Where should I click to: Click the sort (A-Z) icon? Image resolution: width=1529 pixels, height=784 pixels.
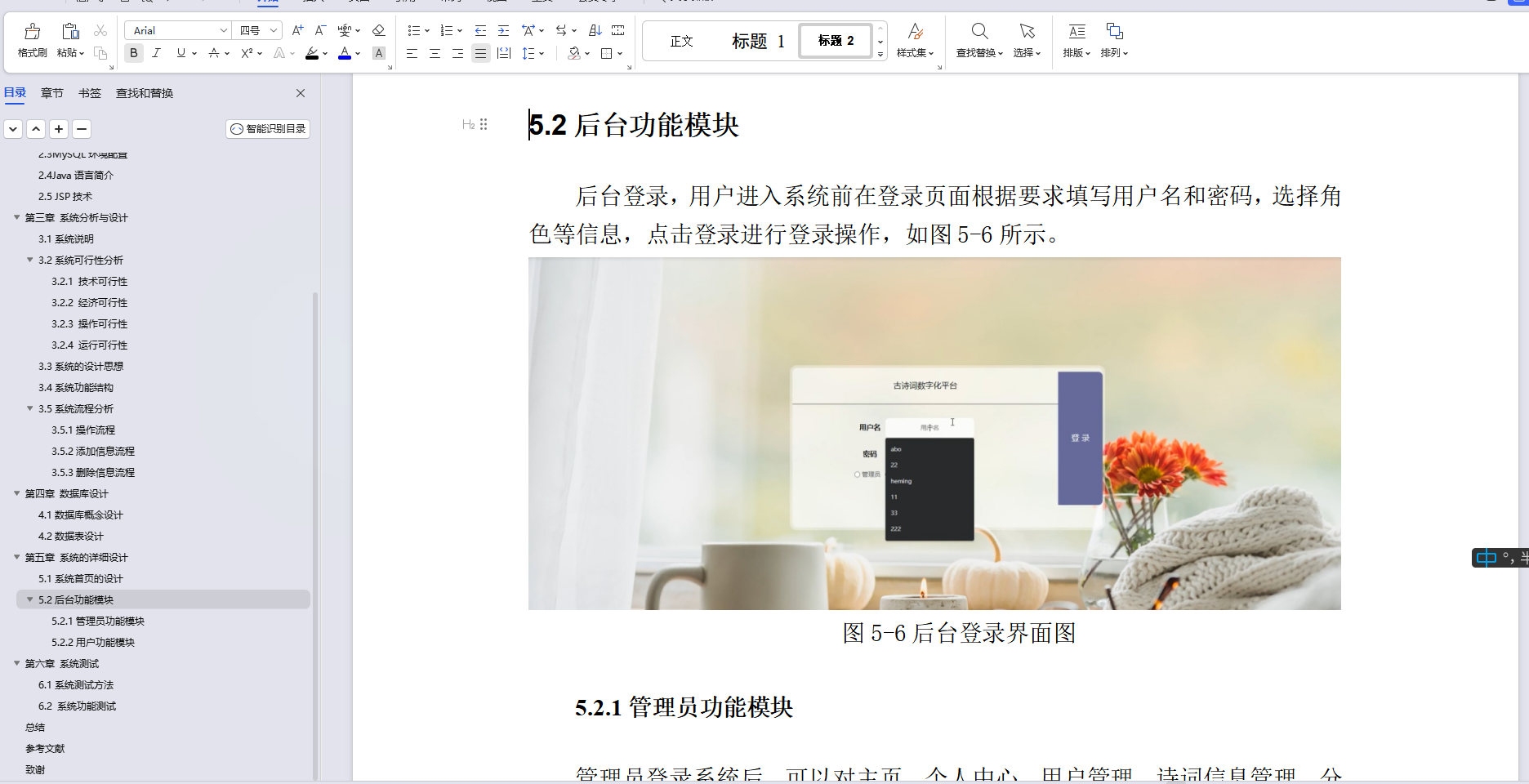point(595,30)
